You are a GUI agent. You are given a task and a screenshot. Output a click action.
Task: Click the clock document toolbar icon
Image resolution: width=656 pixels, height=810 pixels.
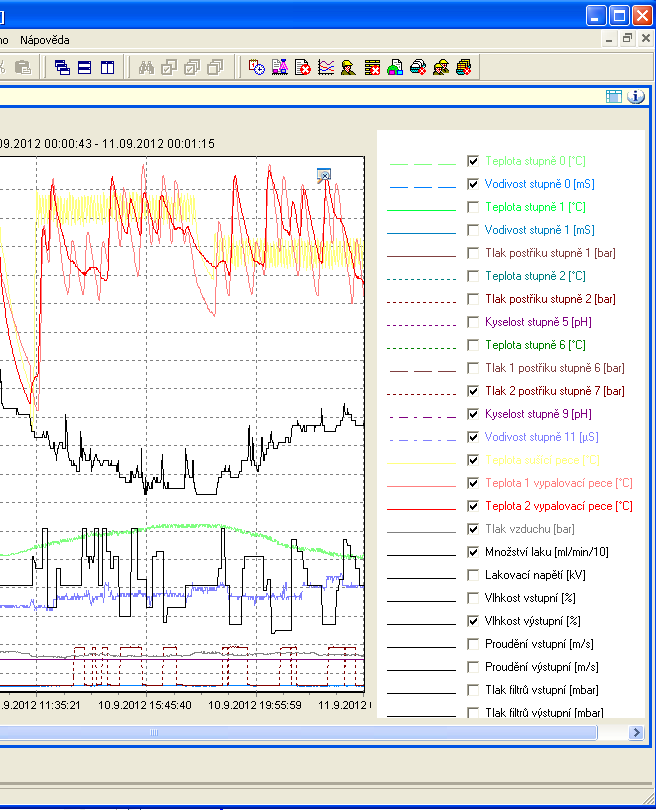[x=256, y=67]
